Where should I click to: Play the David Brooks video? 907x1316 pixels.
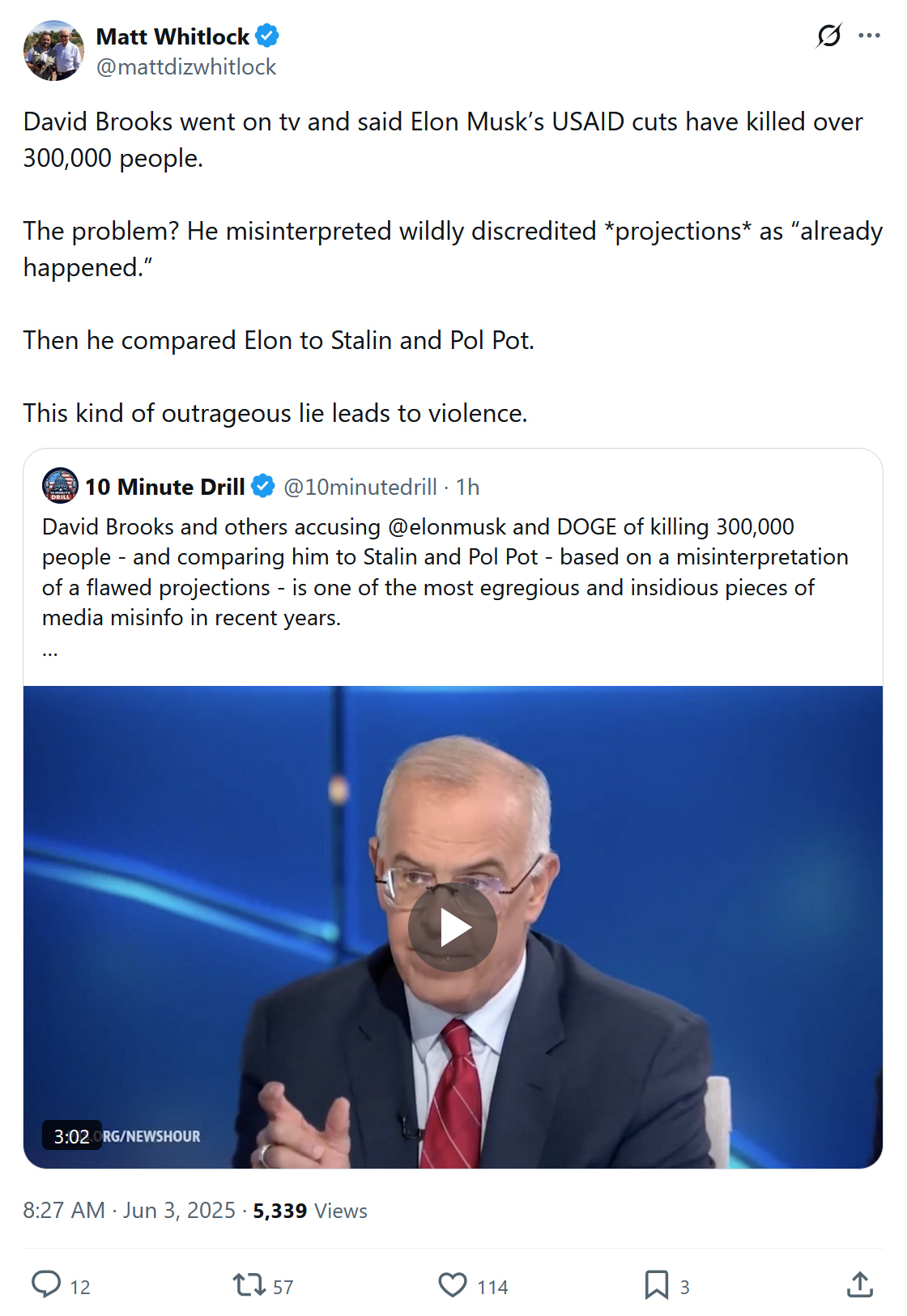(453, 927)
